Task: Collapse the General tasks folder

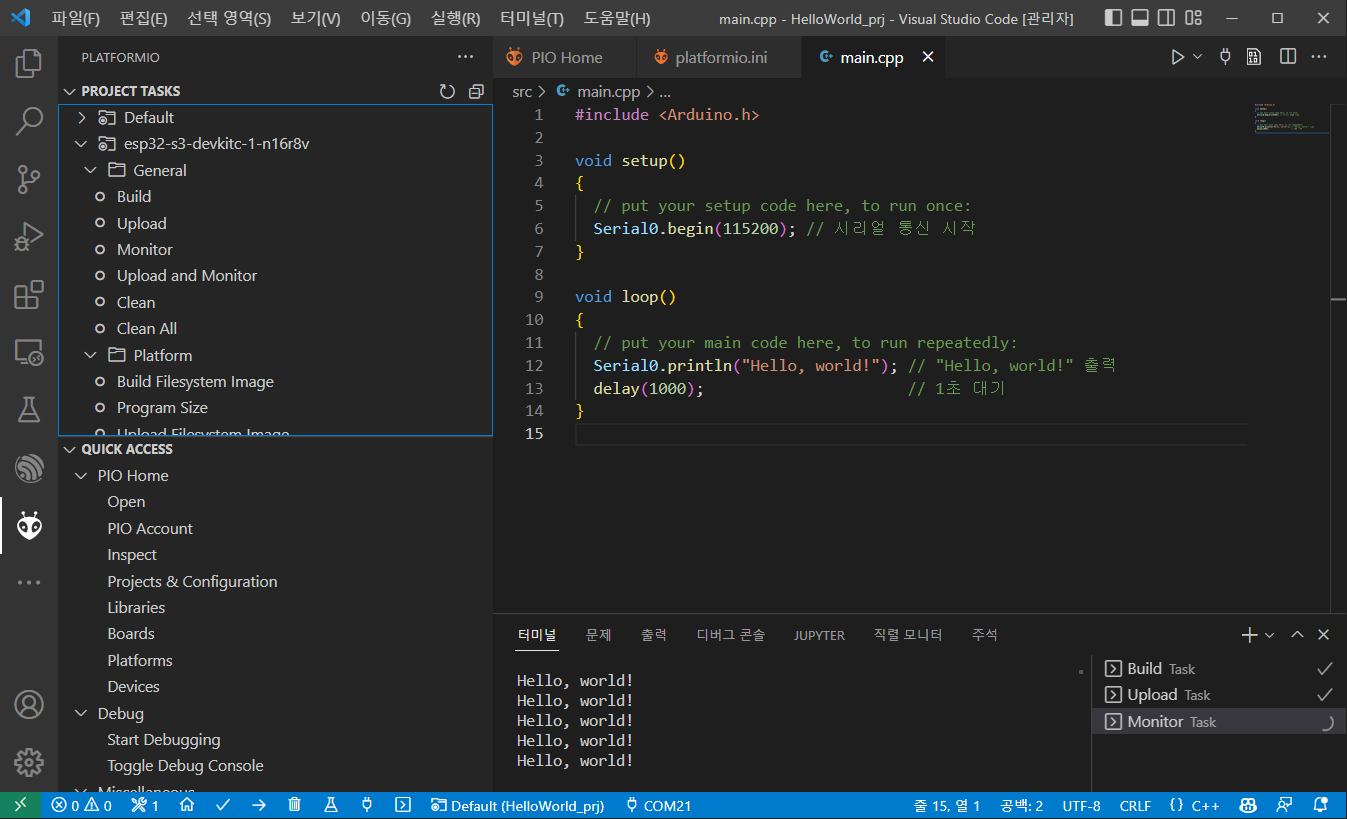Action: [91, 170]
